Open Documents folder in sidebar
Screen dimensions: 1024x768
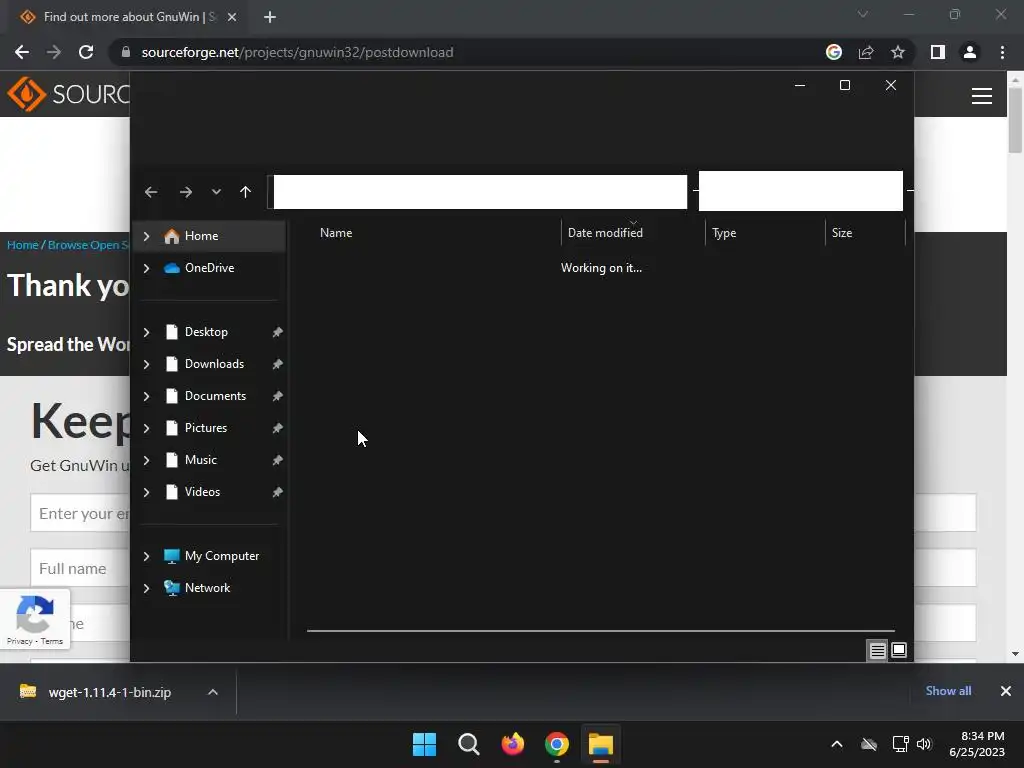[x=209, y=396]
